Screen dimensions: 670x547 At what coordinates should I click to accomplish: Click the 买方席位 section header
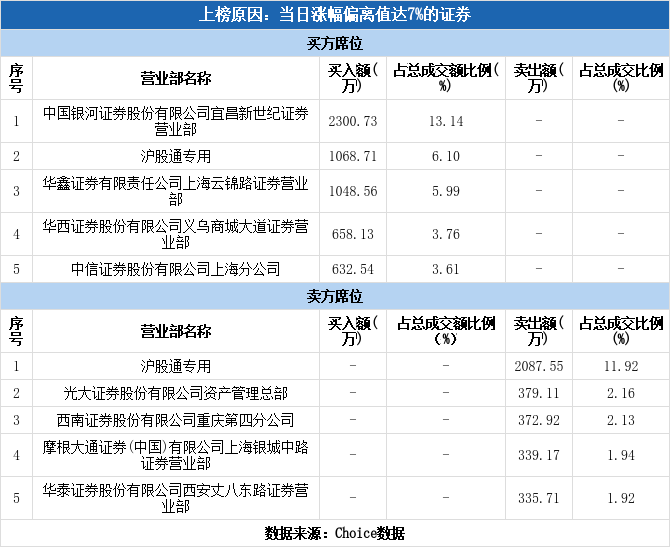coord(335,43)
